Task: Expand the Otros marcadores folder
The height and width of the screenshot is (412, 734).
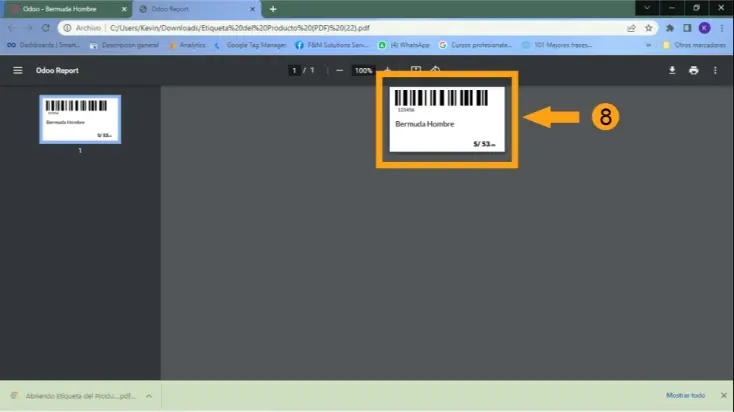Action: click(692, 45)
